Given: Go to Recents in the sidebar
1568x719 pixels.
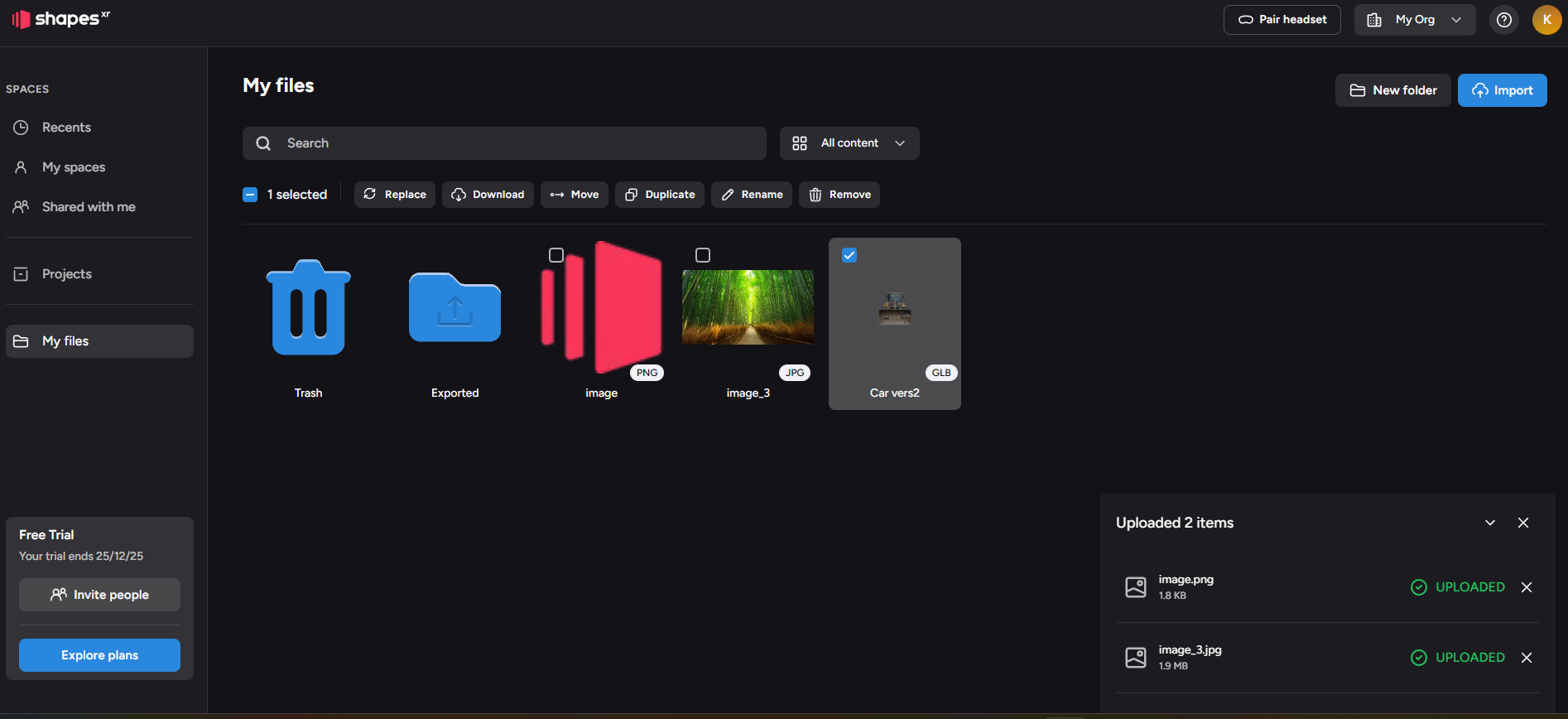Looking at the screenshot, I should [66, 128].
